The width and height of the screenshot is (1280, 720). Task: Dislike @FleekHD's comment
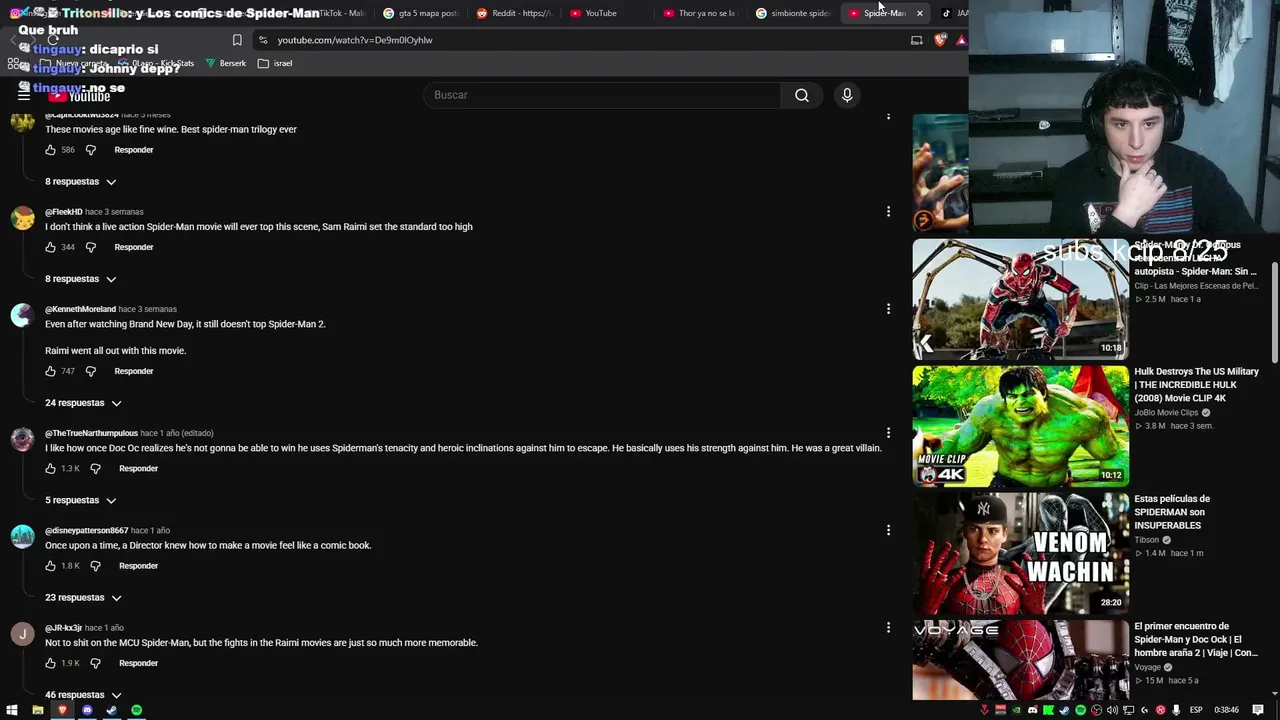click(90, 247)
